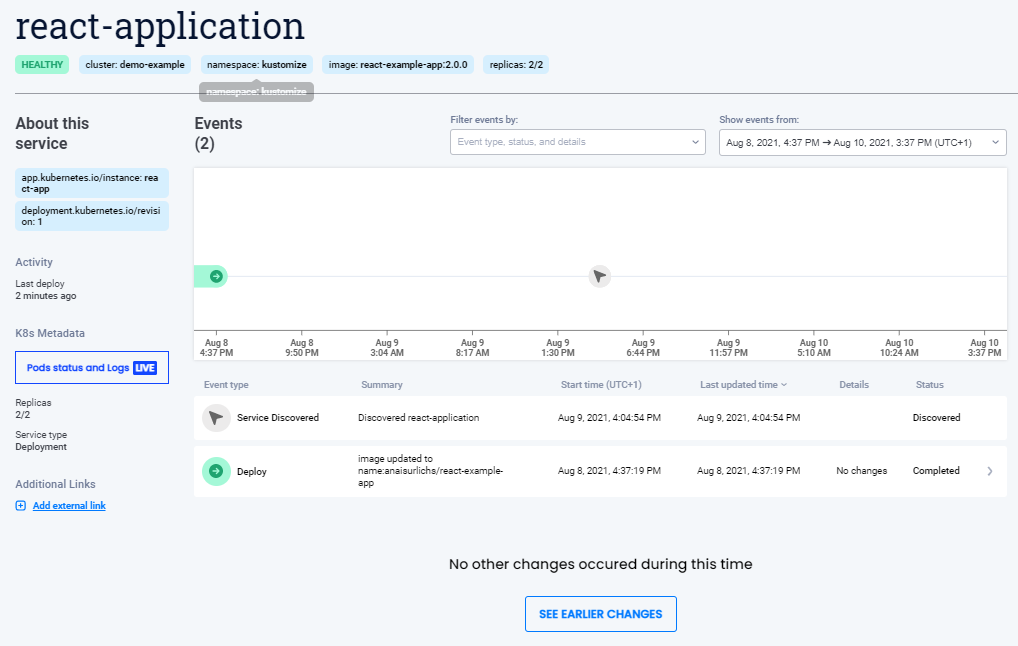Click the Deploy row last updated time
Screen dimensions: 1018x646
click(x=749, y=471)
